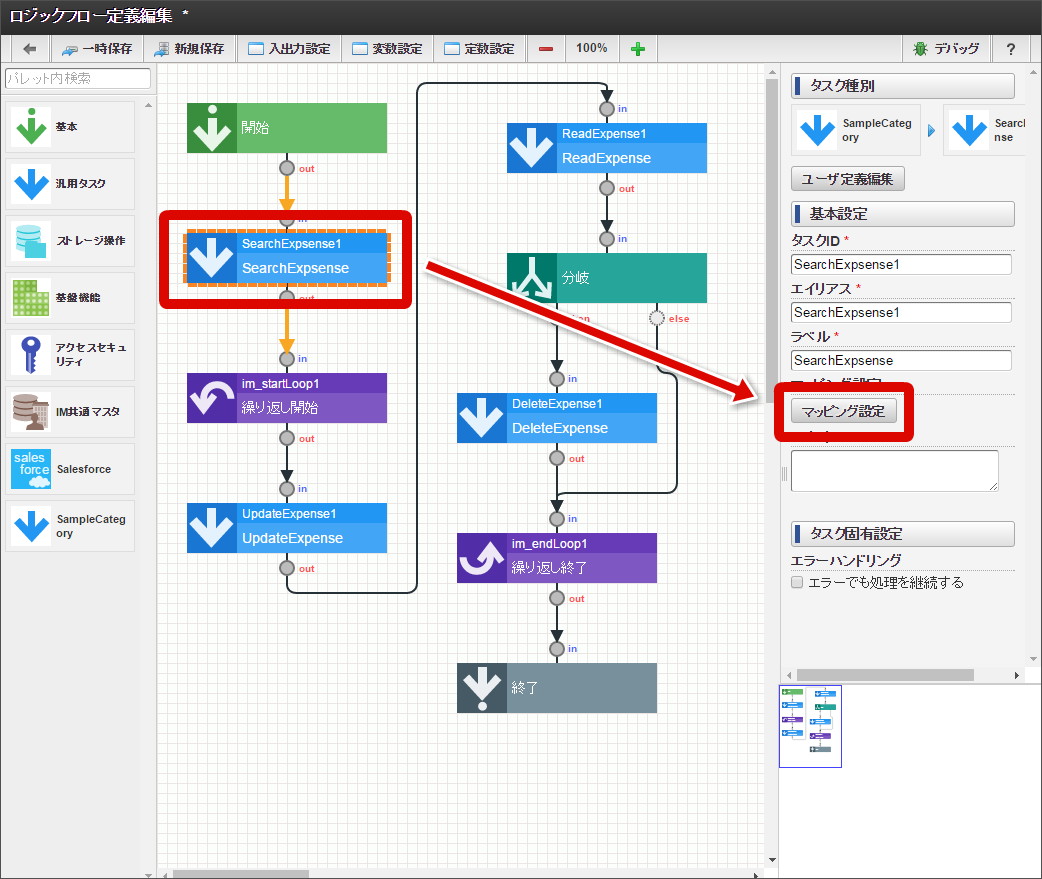Click the 100% zoom level indicator

pos(591,49)
